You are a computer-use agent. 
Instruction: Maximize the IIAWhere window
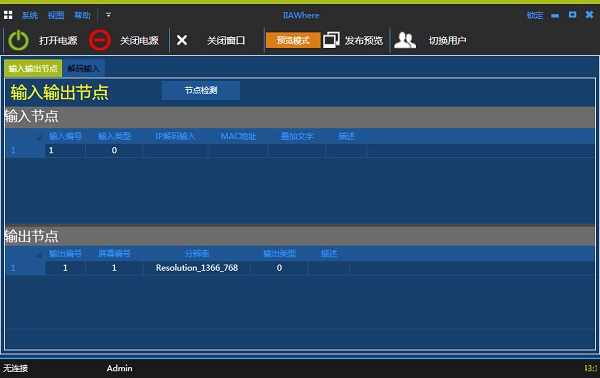572,15
